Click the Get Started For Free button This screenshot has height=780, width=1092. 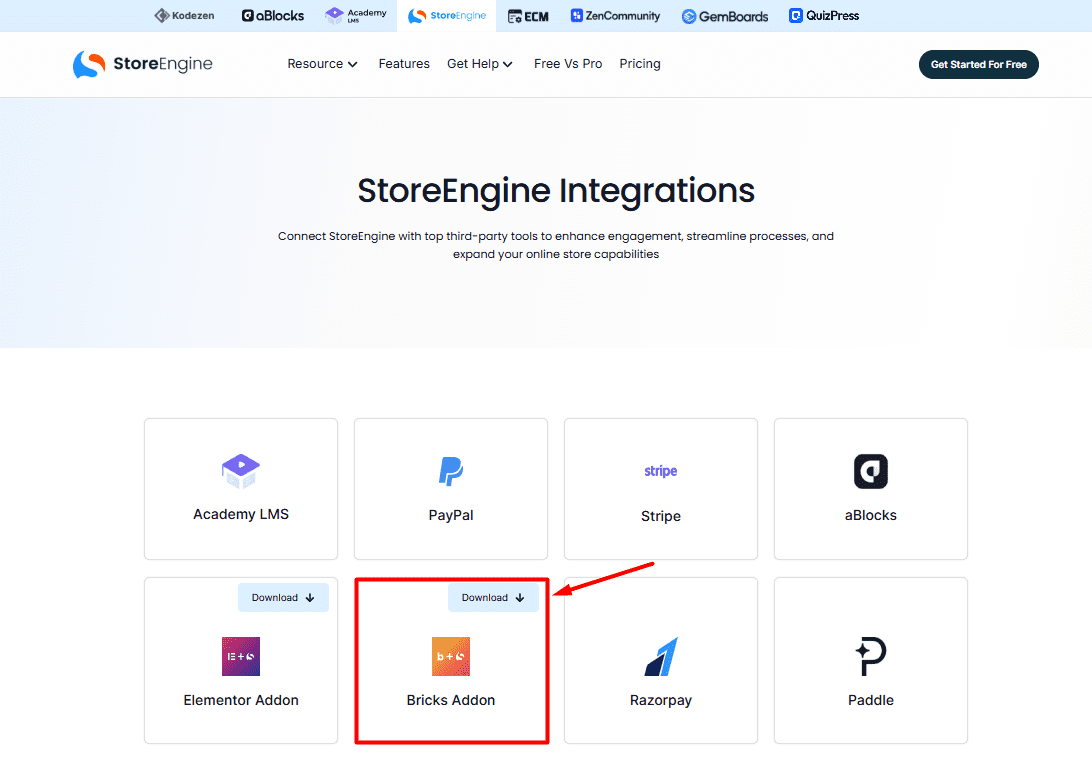tap(978, 63)
